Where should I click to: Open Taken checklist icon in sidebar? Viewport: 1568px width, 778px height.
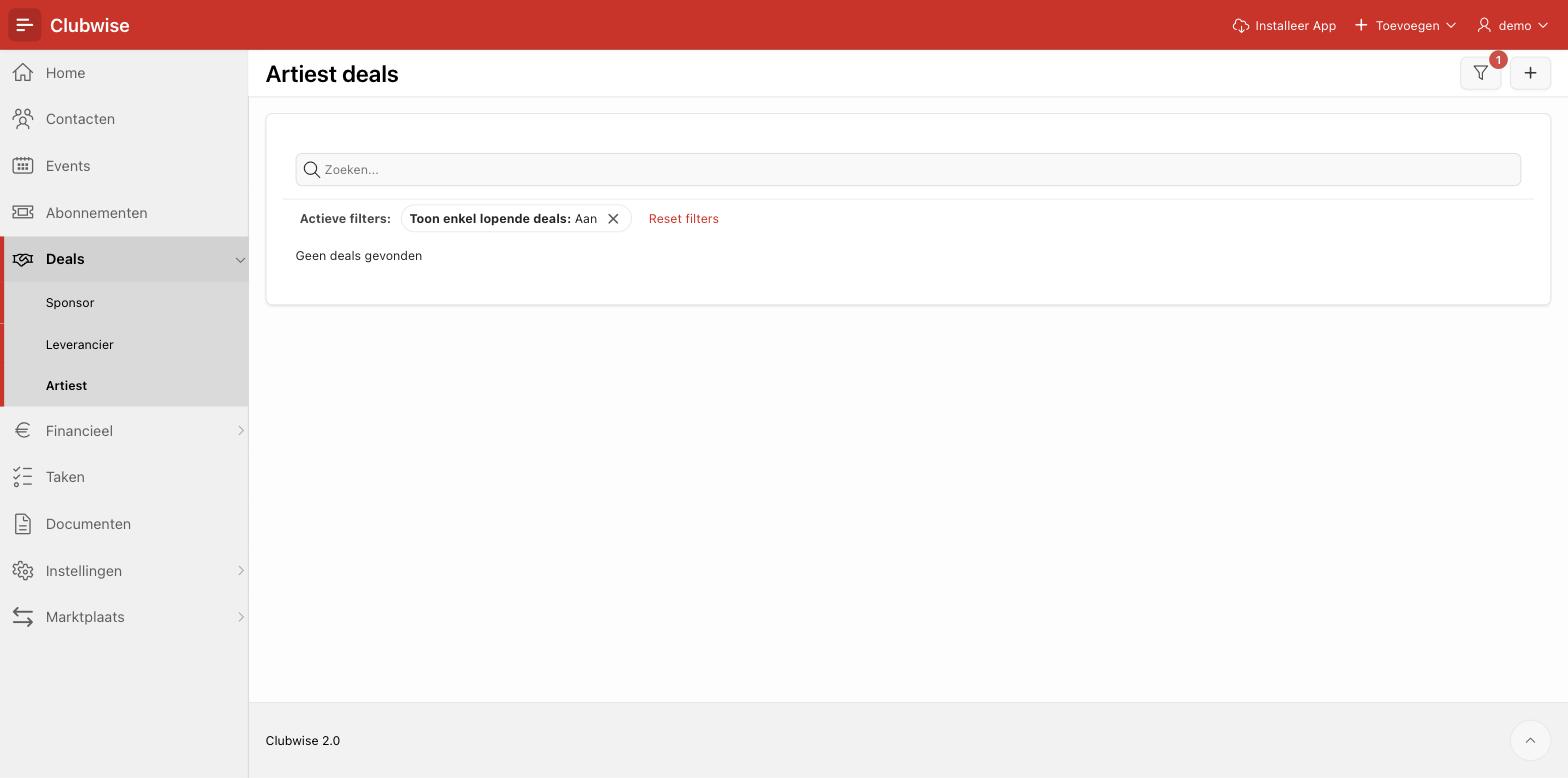pyautogui.click(x=23, y=477)
